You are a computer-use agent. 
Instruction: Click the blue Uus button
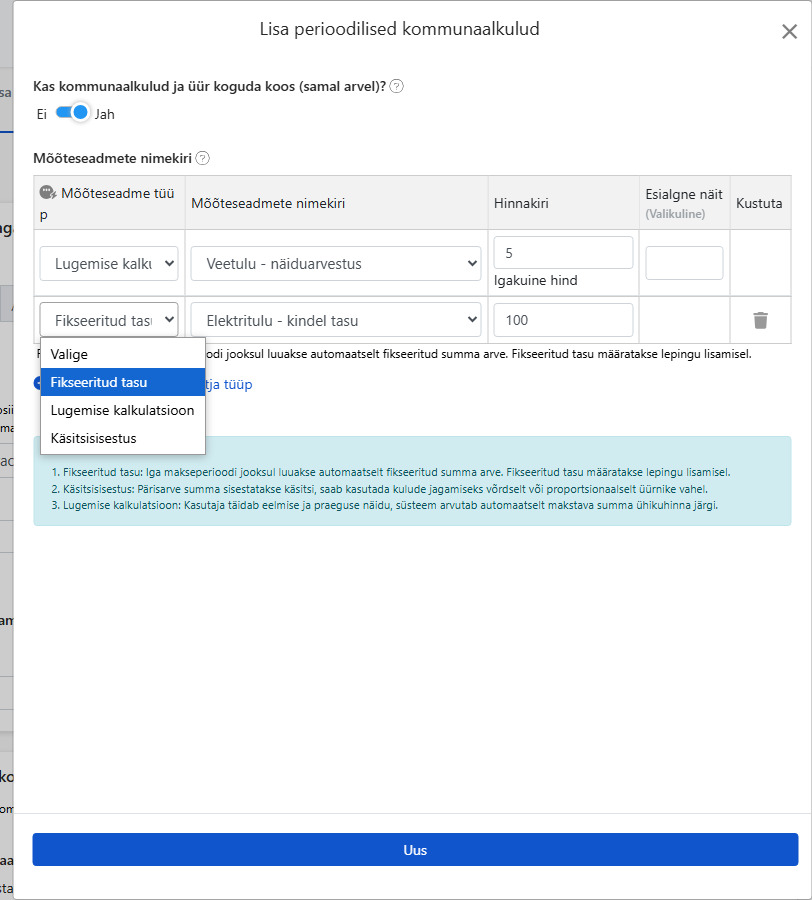(x=415, y=849)
